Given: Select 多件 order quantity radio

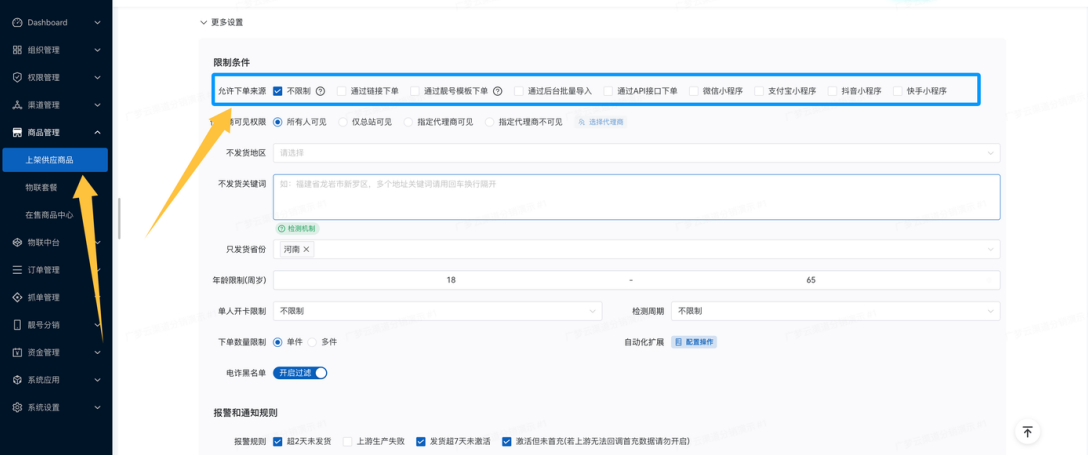Looking at the screenshot, I should (x=312, y=342).
